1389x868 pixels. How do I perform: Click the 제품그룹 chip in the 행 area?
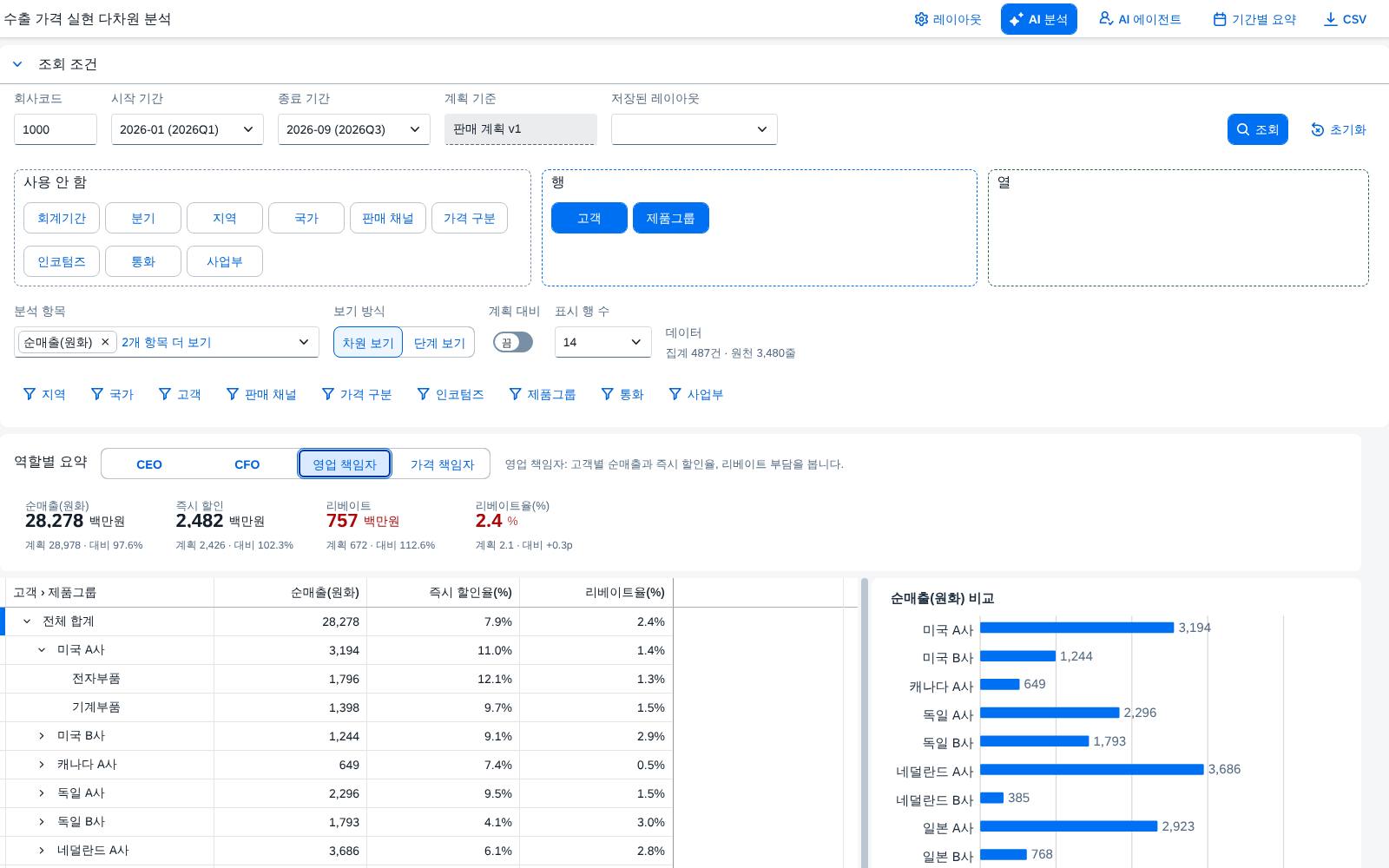point(671,218)
